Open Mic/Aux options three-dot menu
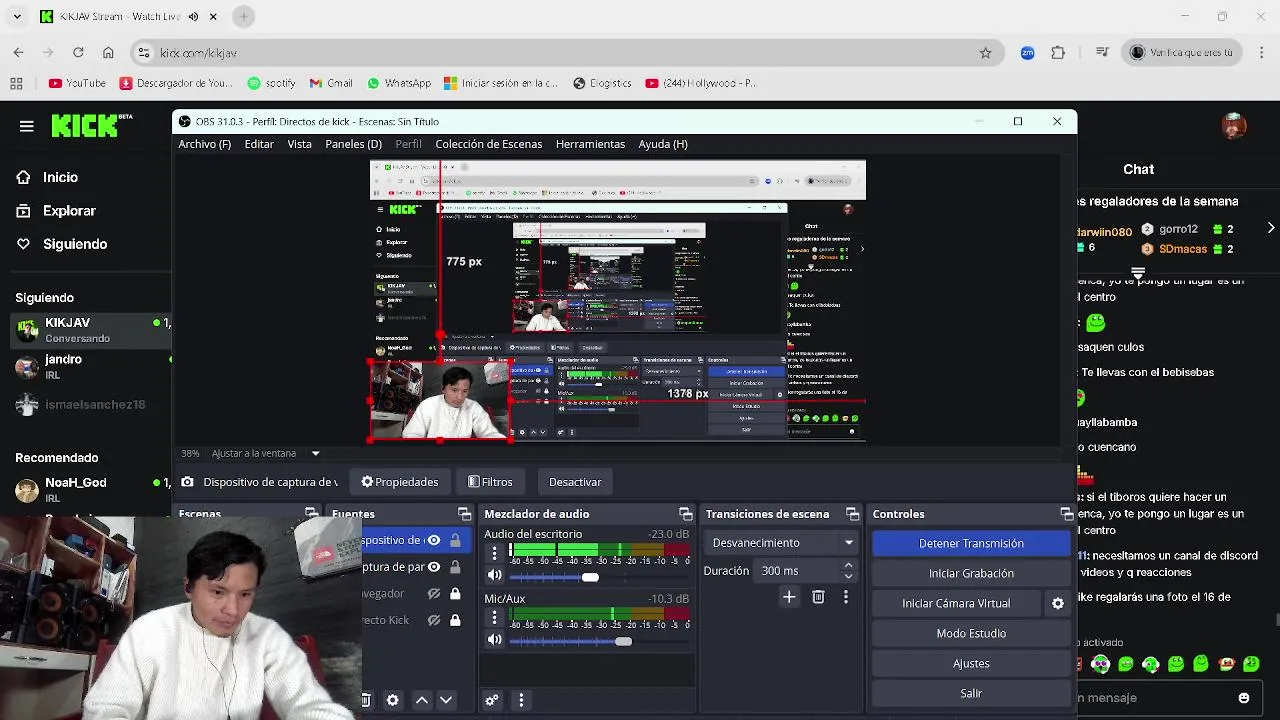Screen dimensions: 1280x720 494,618
